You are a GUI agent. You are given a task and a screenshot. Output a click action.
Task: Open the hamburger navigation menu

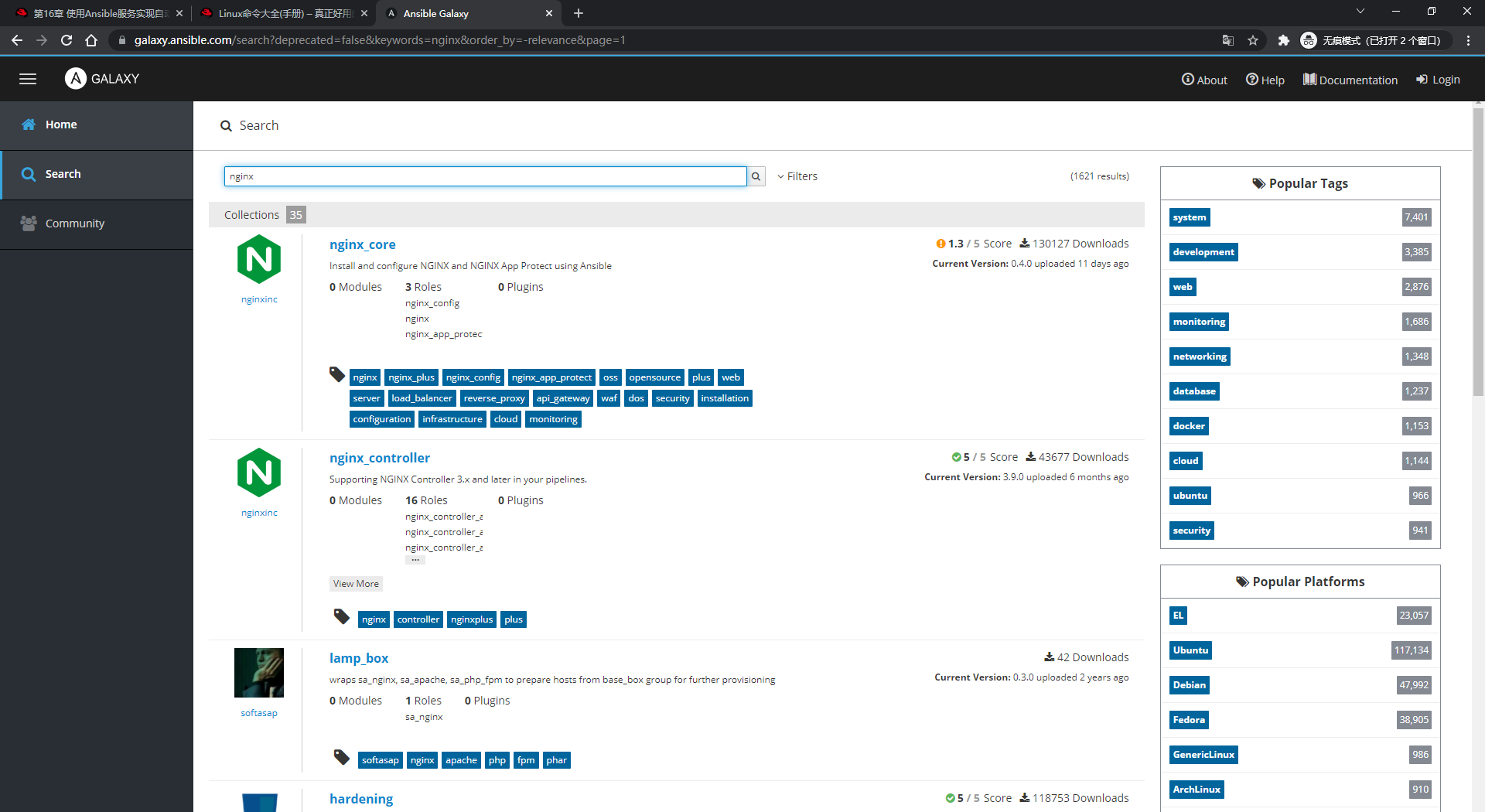click(x=28, y=79)
